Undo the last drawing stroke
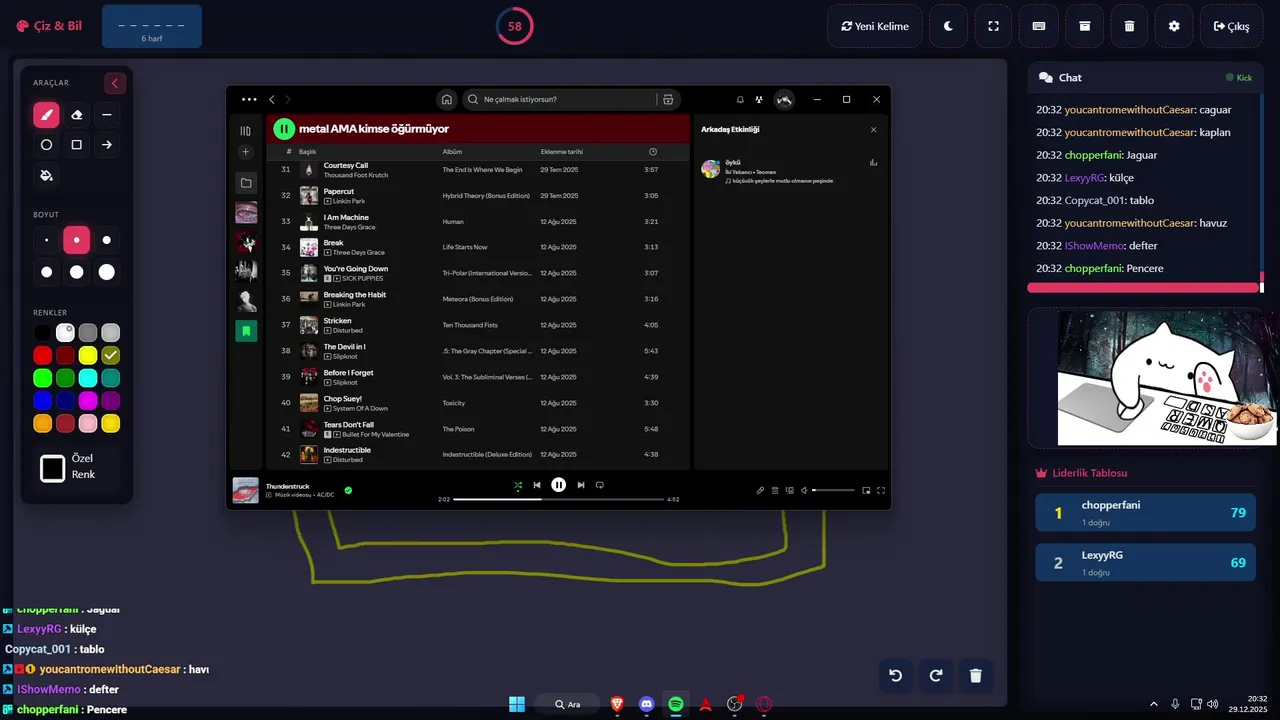Screen dimensions: 1280x720 (895, 675)
